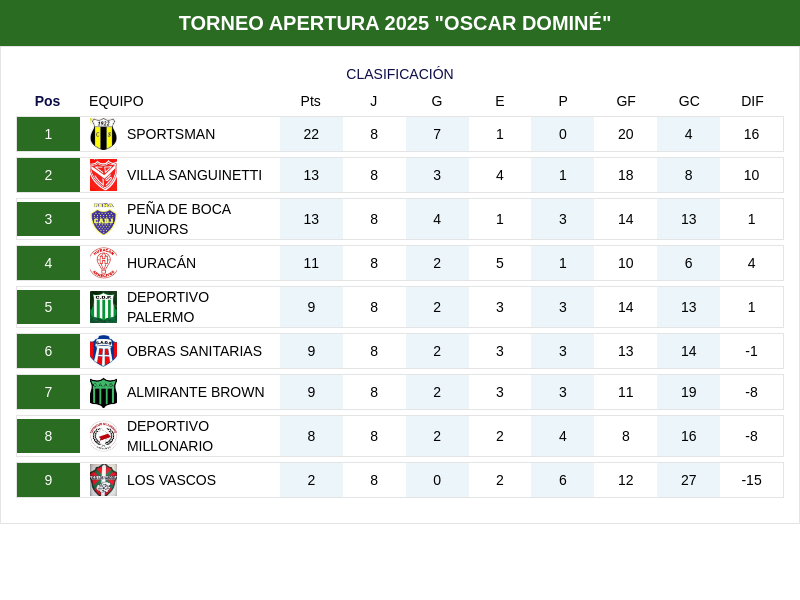Click the Pts column header
This screenshot has width=800, height=600.
coord(311,101)
